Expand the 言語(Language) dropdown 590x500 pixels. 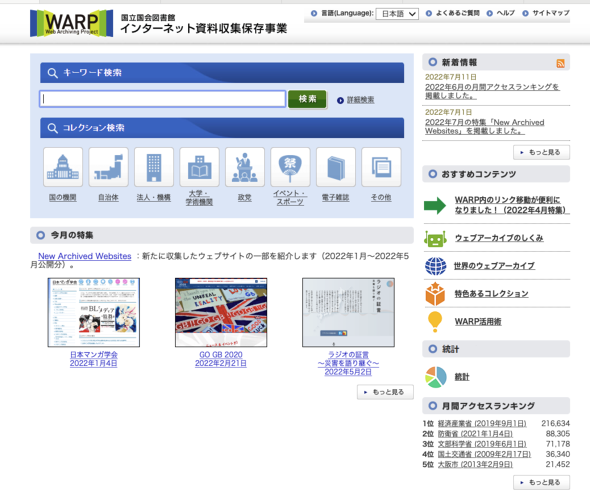point(397,14)
